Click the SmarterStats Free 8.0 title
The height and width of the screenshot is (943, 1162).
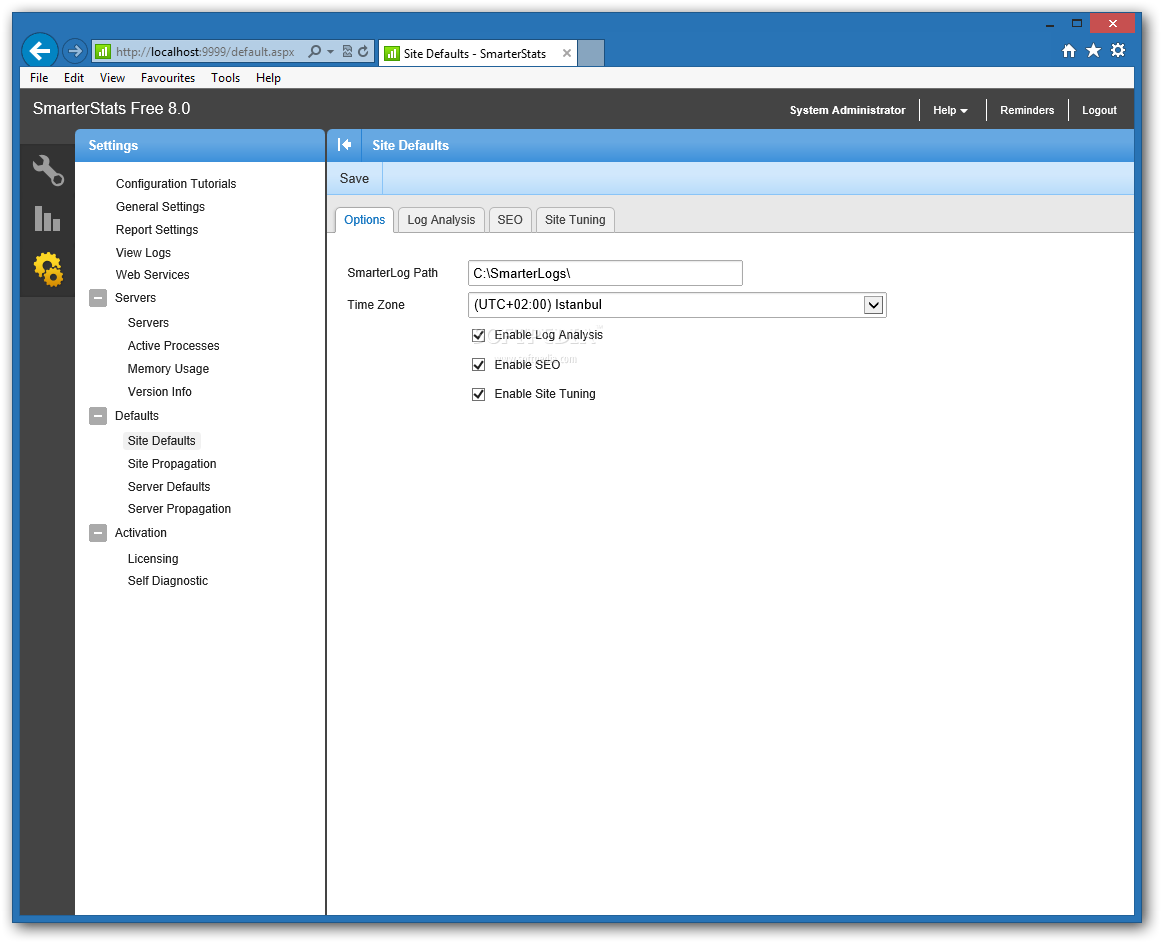point(111,109)
